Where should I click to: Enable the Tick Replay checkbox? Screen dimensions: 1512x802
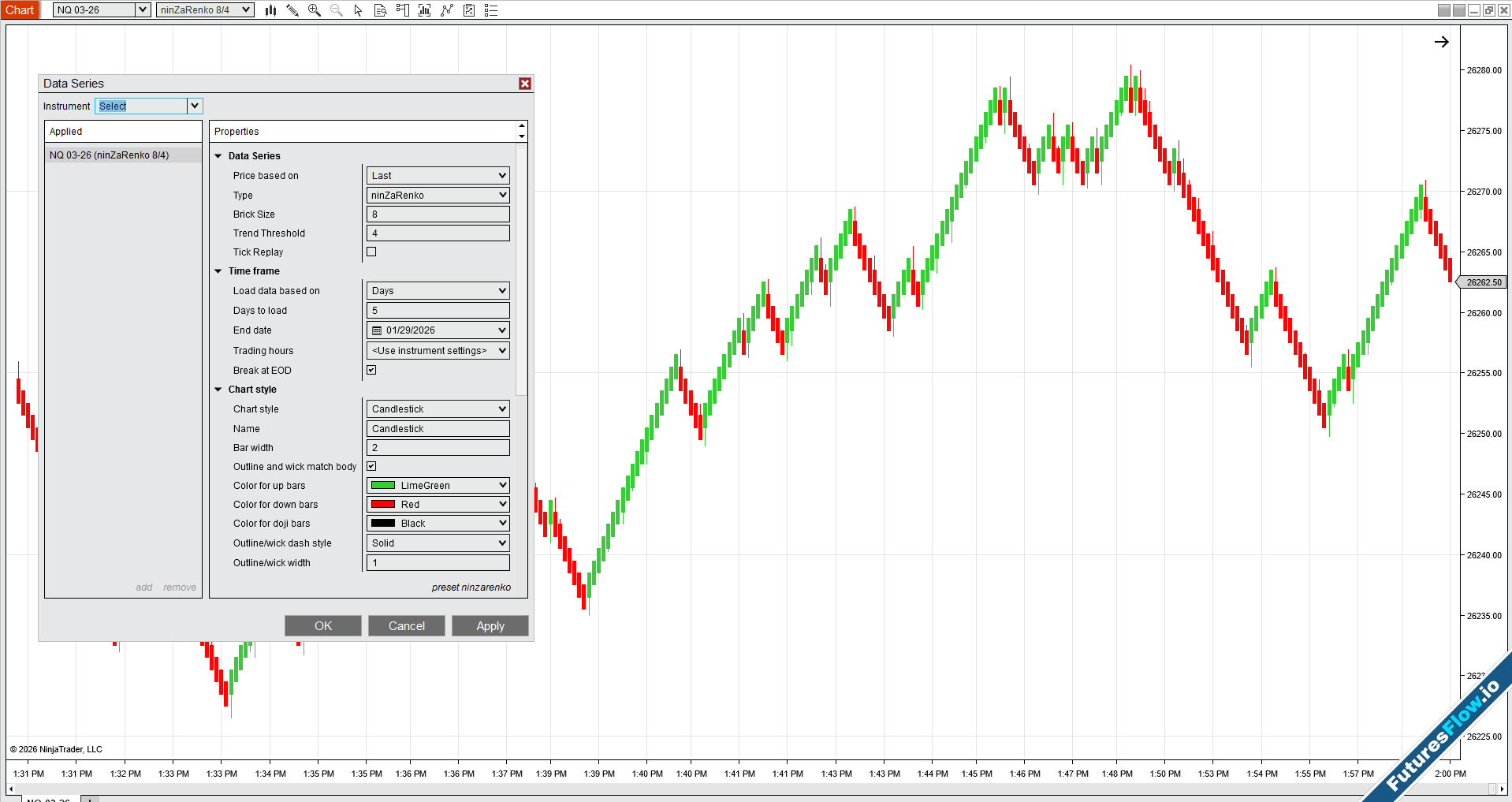[x=371, y=252]
